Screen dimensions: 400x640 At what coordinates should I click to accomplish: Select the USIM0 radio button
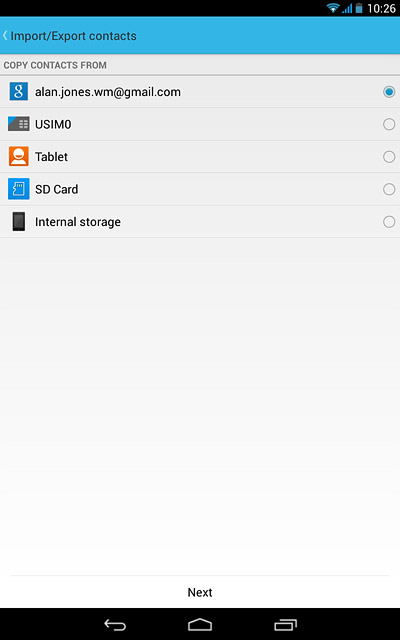[x=389, y=124]
